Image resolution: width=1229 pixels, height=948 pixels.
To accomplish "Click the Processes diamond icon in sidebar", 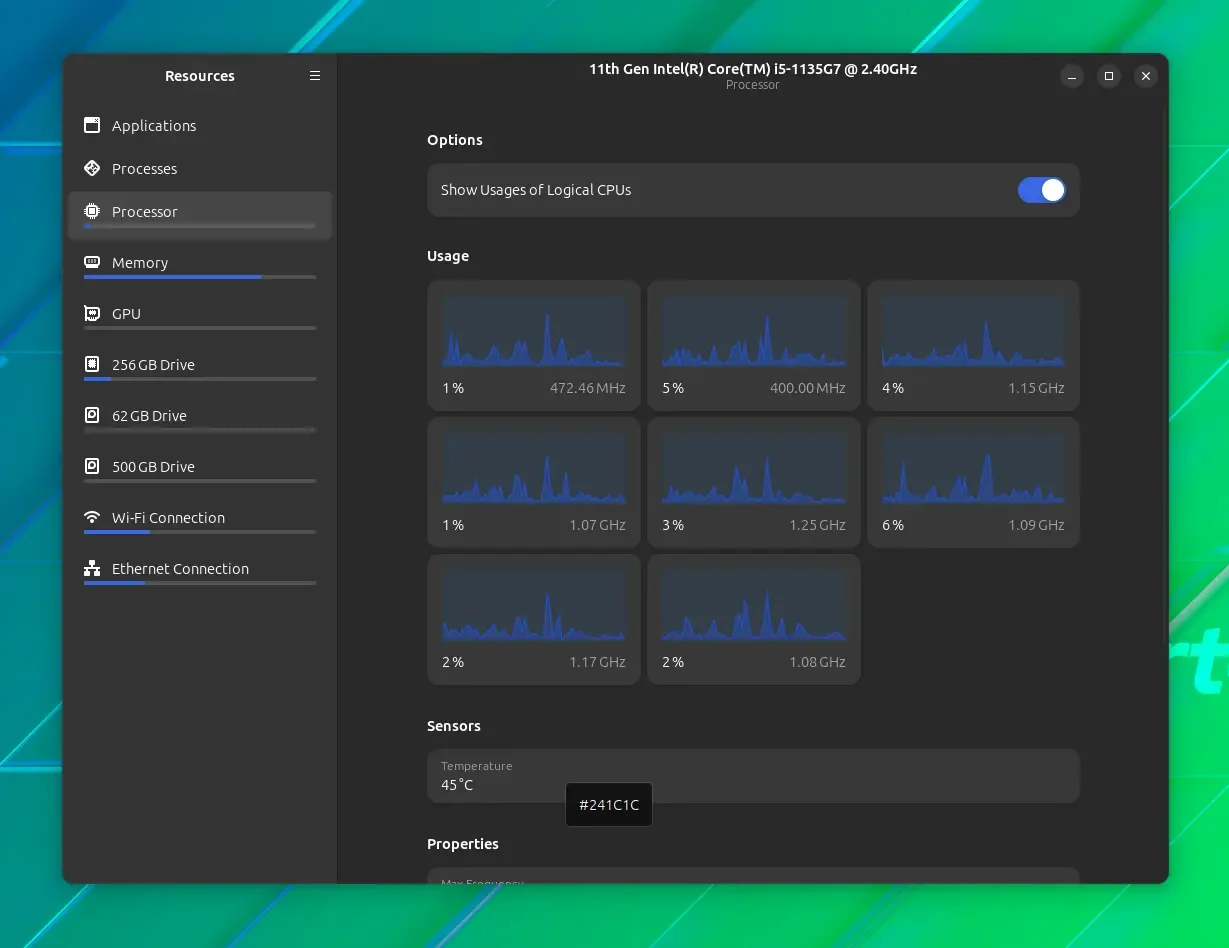I will pyautogui.click(x=92, y=169).
